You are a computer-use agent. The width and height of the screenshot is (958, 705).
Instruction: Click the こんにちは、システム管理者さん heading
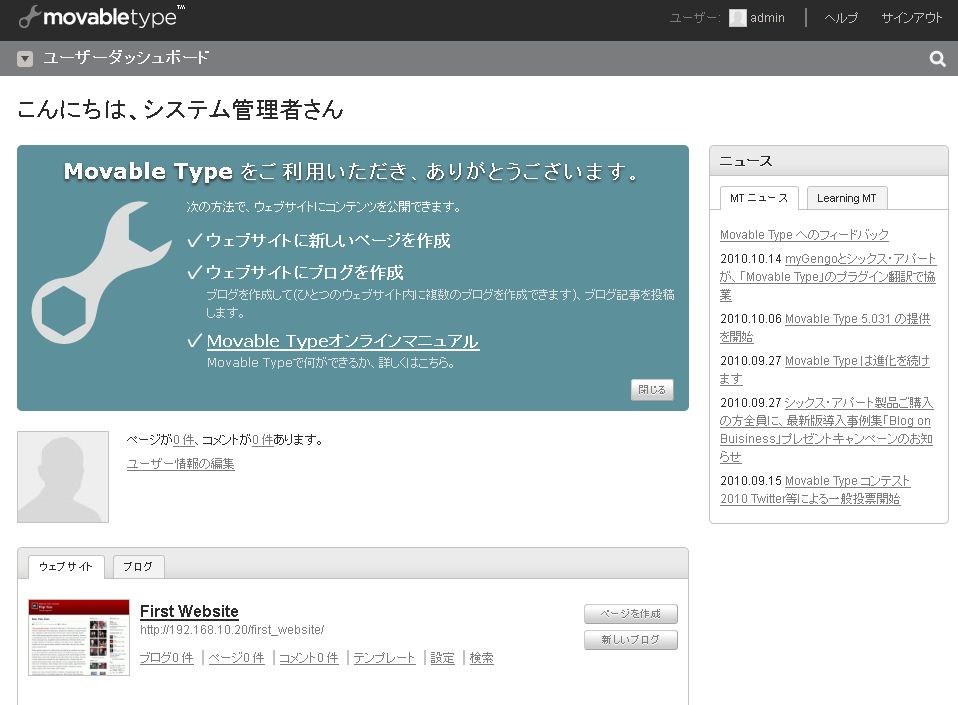(x=180, y=110)
